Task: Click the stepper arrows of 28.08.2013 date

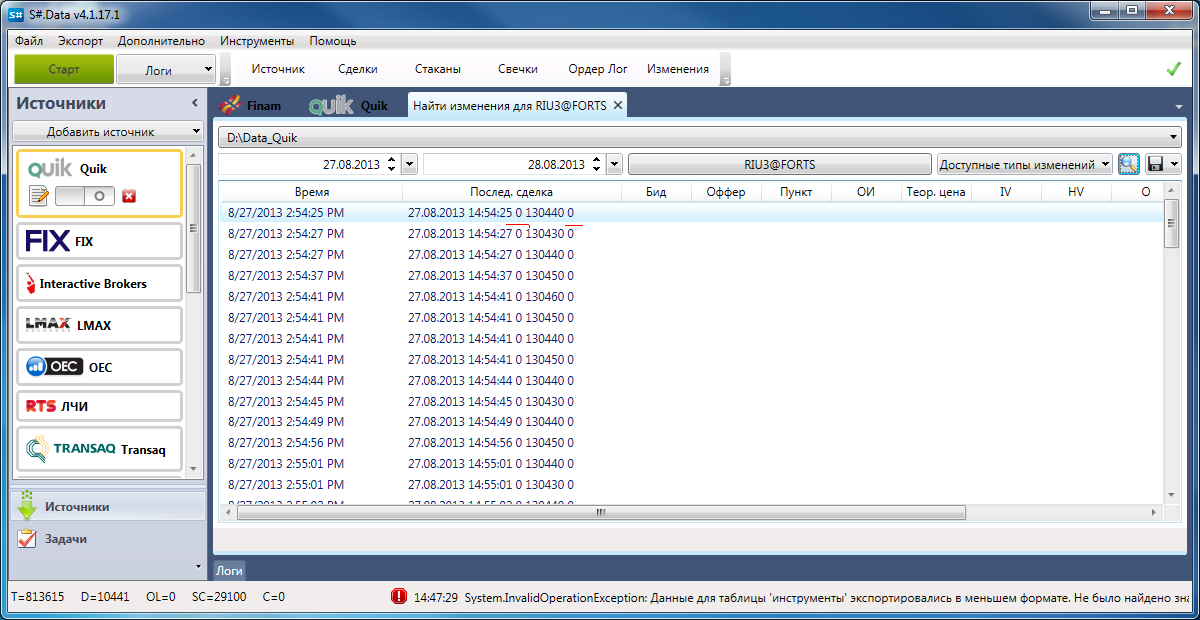Action: 597,164
